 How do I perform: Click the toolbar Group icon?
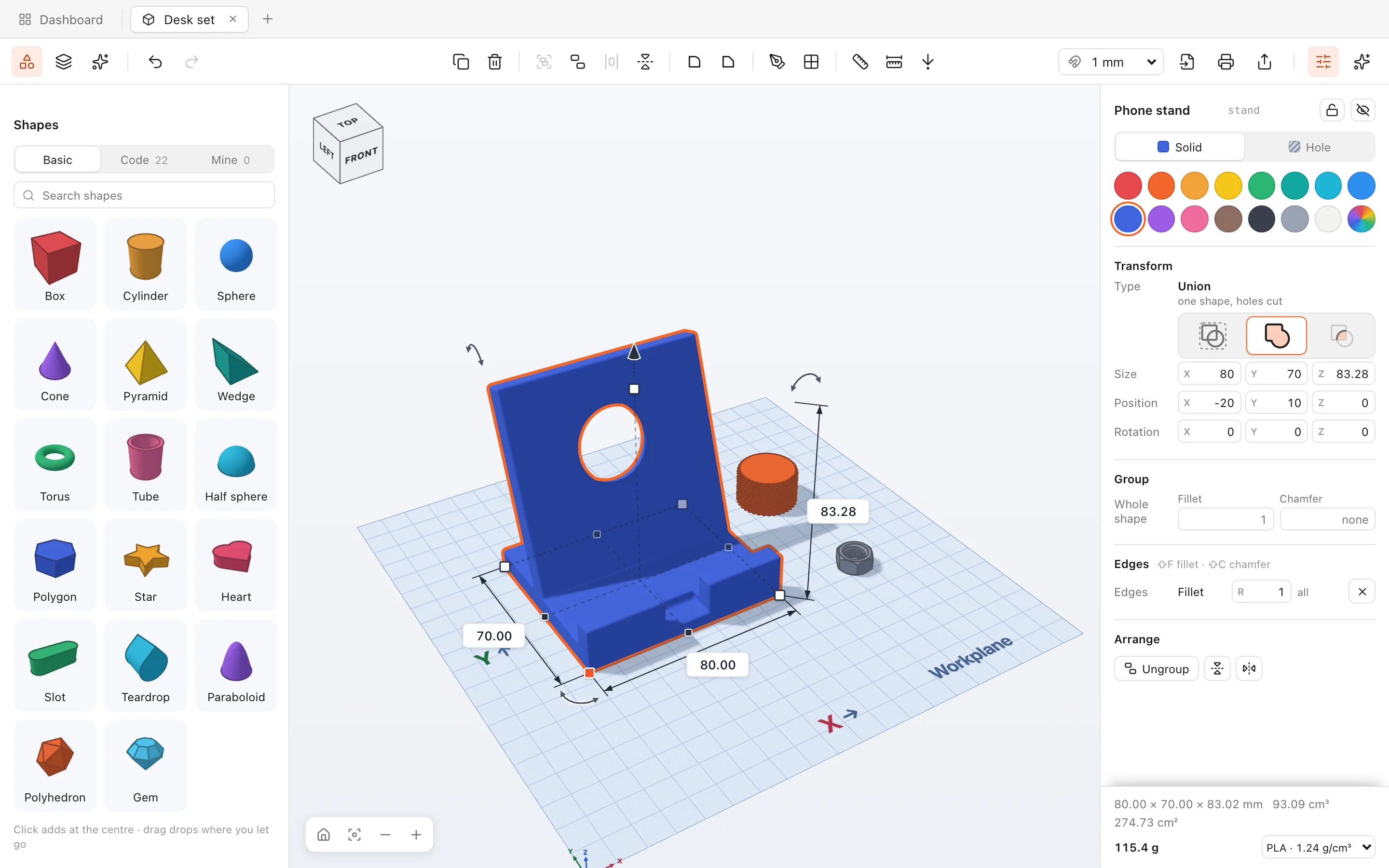pyautogui.click(x=544, y=61)
